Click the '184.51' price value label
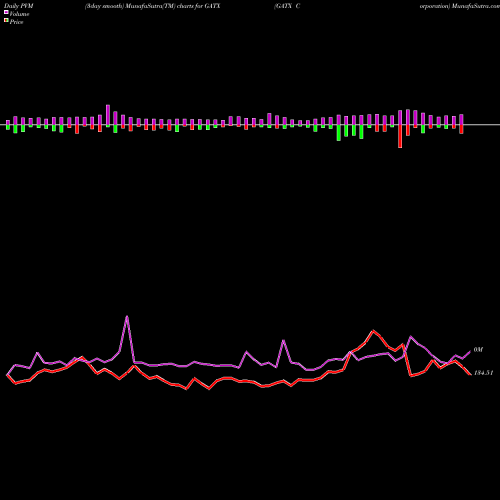This screenshot has height=500, width=500. point(483,373)
